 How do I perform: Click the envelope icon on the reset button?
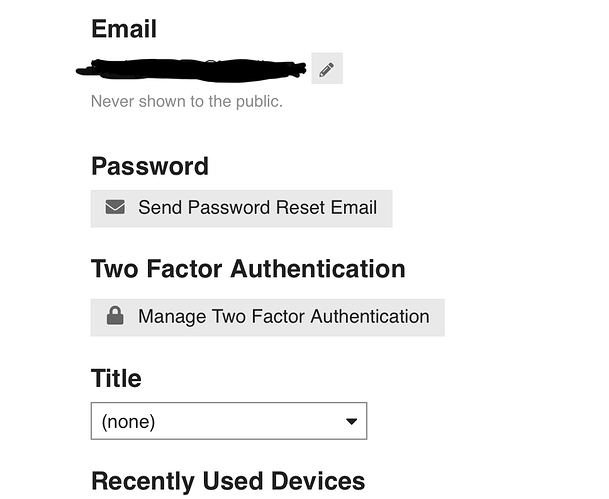click(115, 207)
